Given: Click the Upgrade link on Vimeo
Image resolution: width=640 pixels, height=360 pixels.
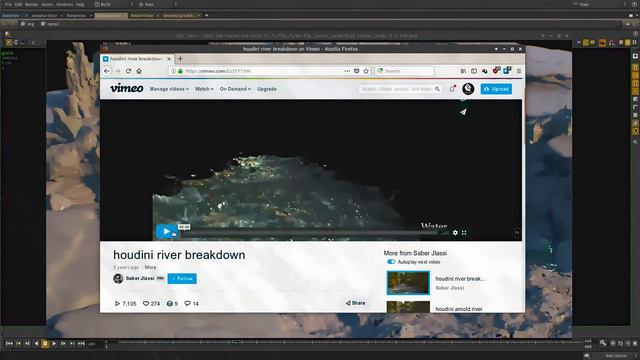Looking at the screenshot, I should (267, 89).
